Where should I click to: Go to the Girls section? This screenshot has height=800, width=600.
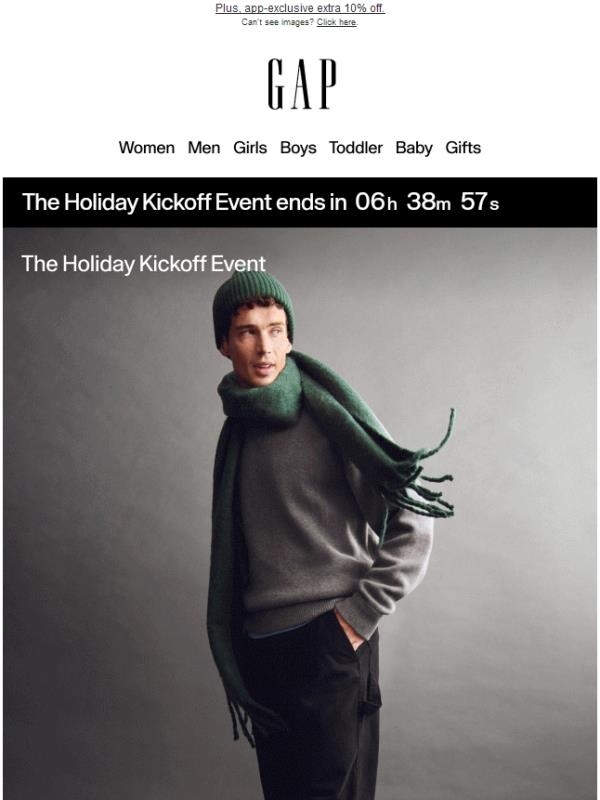click(x=250, y=148)
